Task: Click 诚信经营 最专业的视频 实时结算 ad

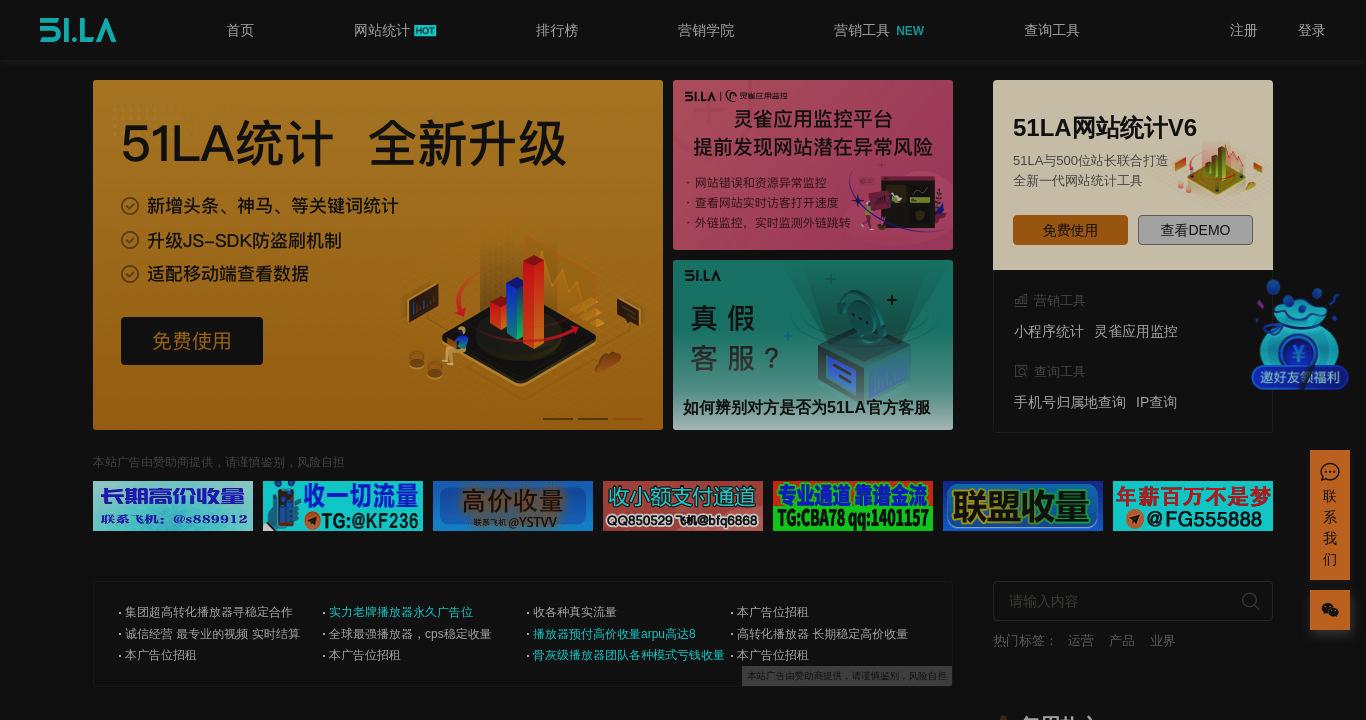Action: (212, 634)
